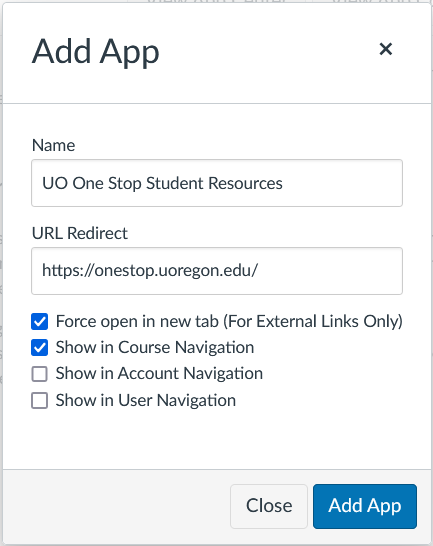Click the Name field label

53,145
